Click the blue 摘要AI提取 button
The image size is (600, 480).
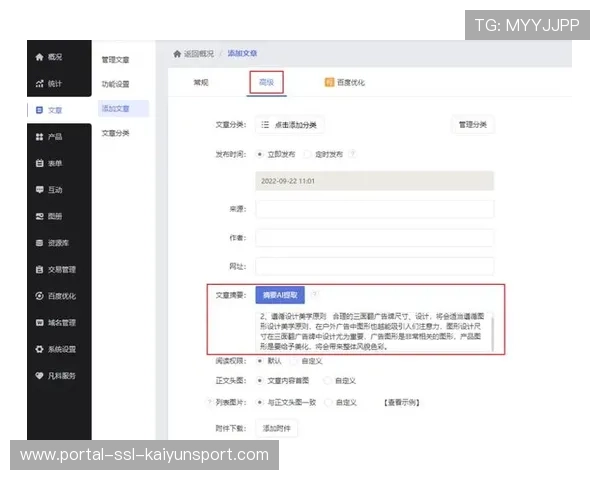pyautogui.click(x=280, y=295)
